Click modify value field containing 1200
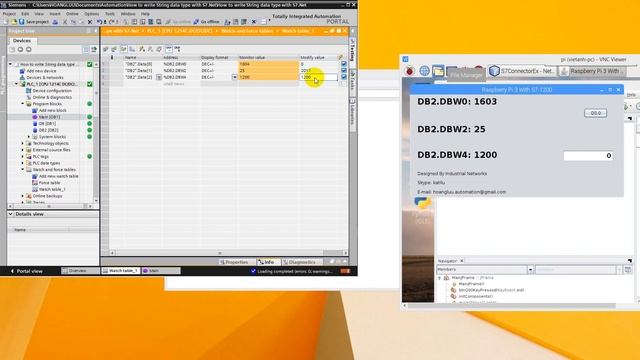The height and width of the screenshot is (360, 640). pyautogui.click(x=319, y=77)
